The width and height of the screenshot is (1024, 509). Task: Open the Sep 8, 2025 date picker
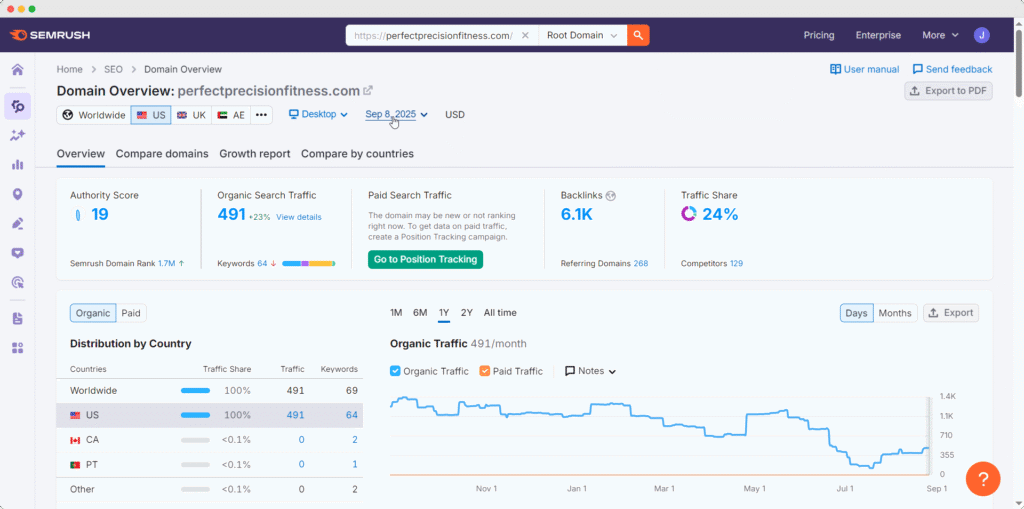point(396,115)
